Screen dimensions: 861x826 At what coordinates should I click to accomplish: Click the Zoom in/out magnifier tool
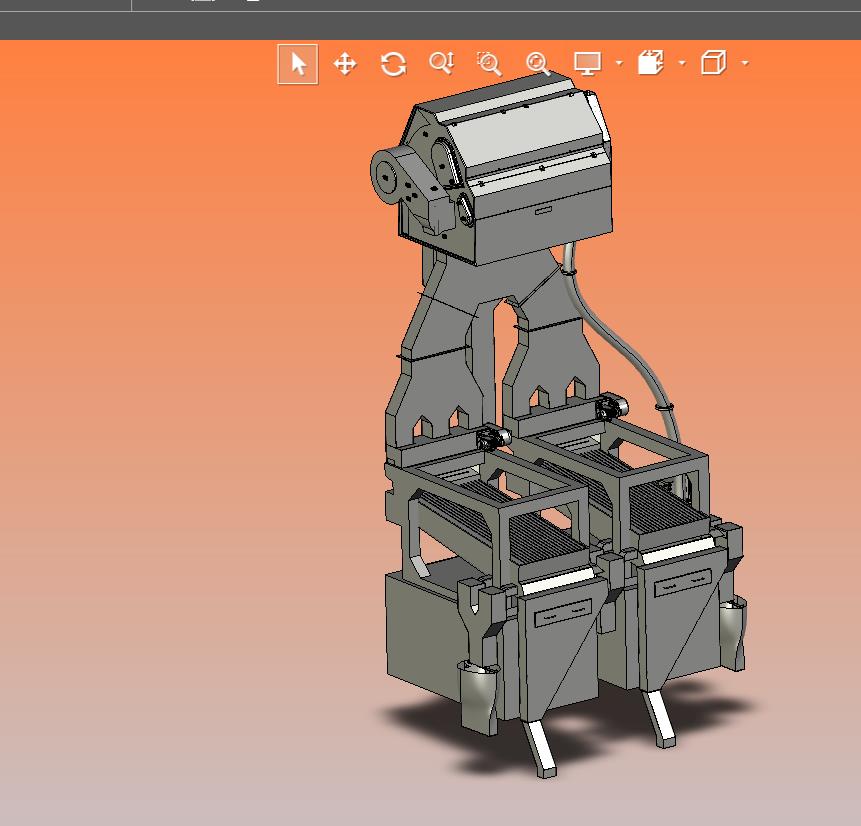click(x=441, y=64)
